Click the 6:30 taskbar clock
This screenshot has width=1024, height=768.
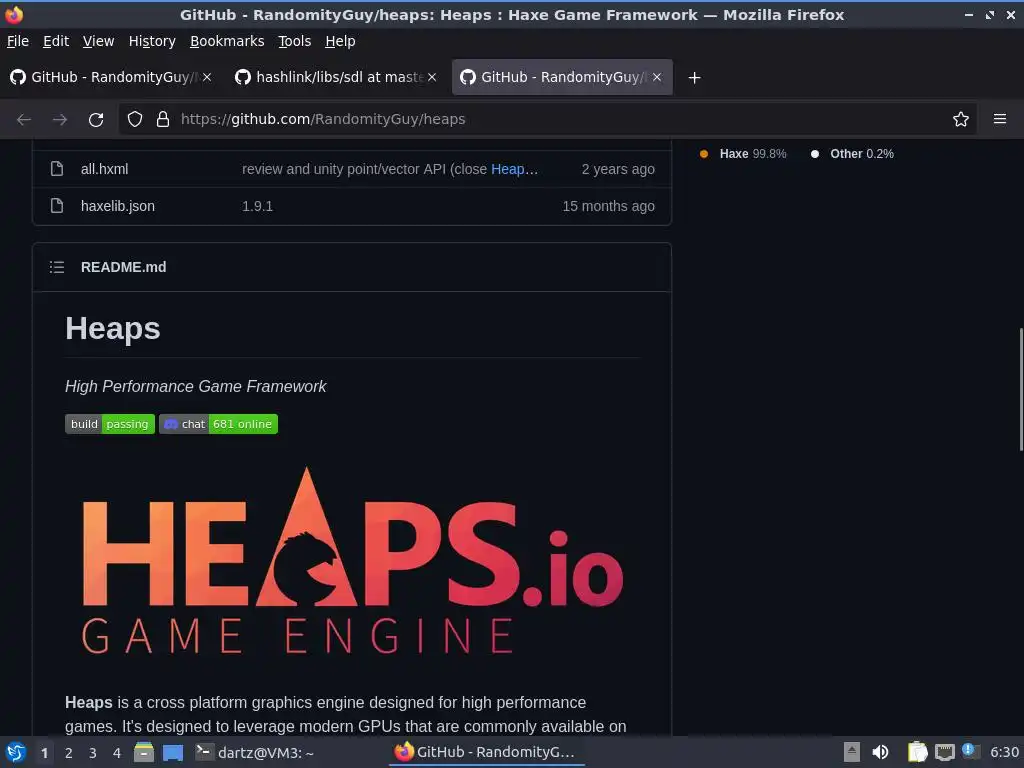click(1004, 752)
